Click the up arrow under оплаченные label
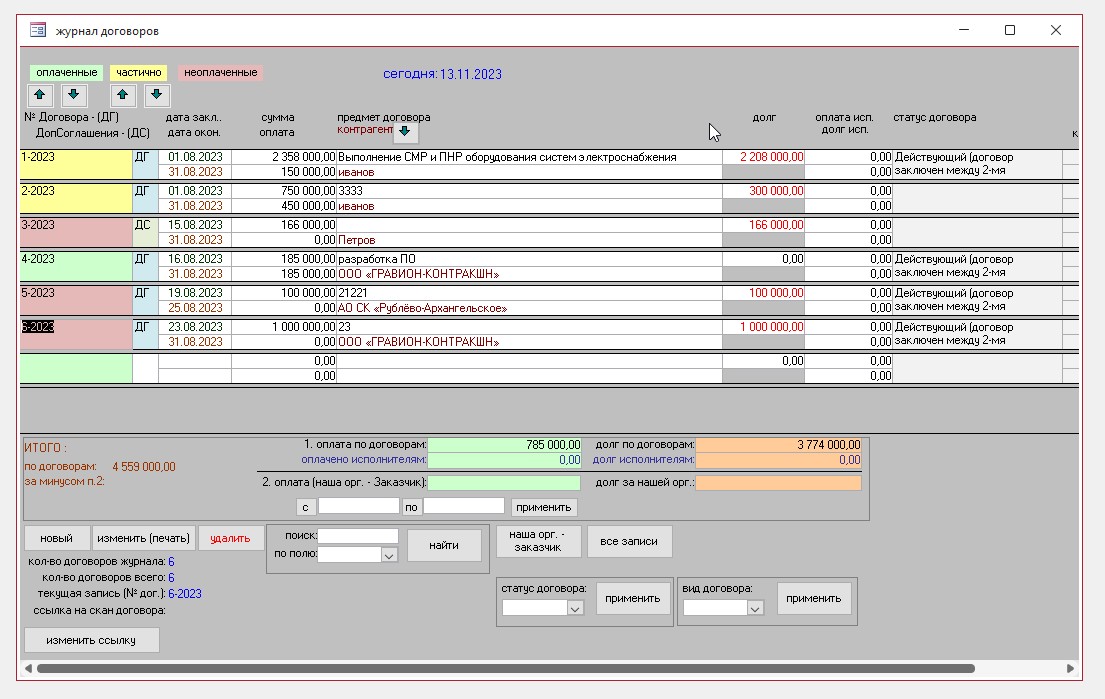This screenshot has height=699, width=1105. tap(40, 96)
